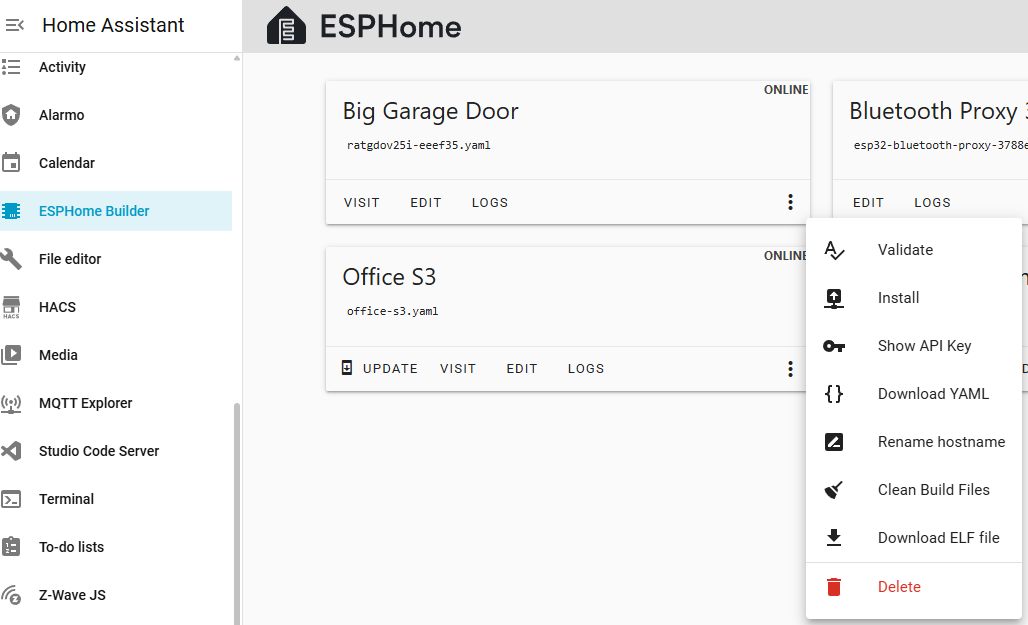Image resolution: width=1028 pixels, height=625 pixels.
Task: Open Calendar in the sidebar
Action: (116, 163)
